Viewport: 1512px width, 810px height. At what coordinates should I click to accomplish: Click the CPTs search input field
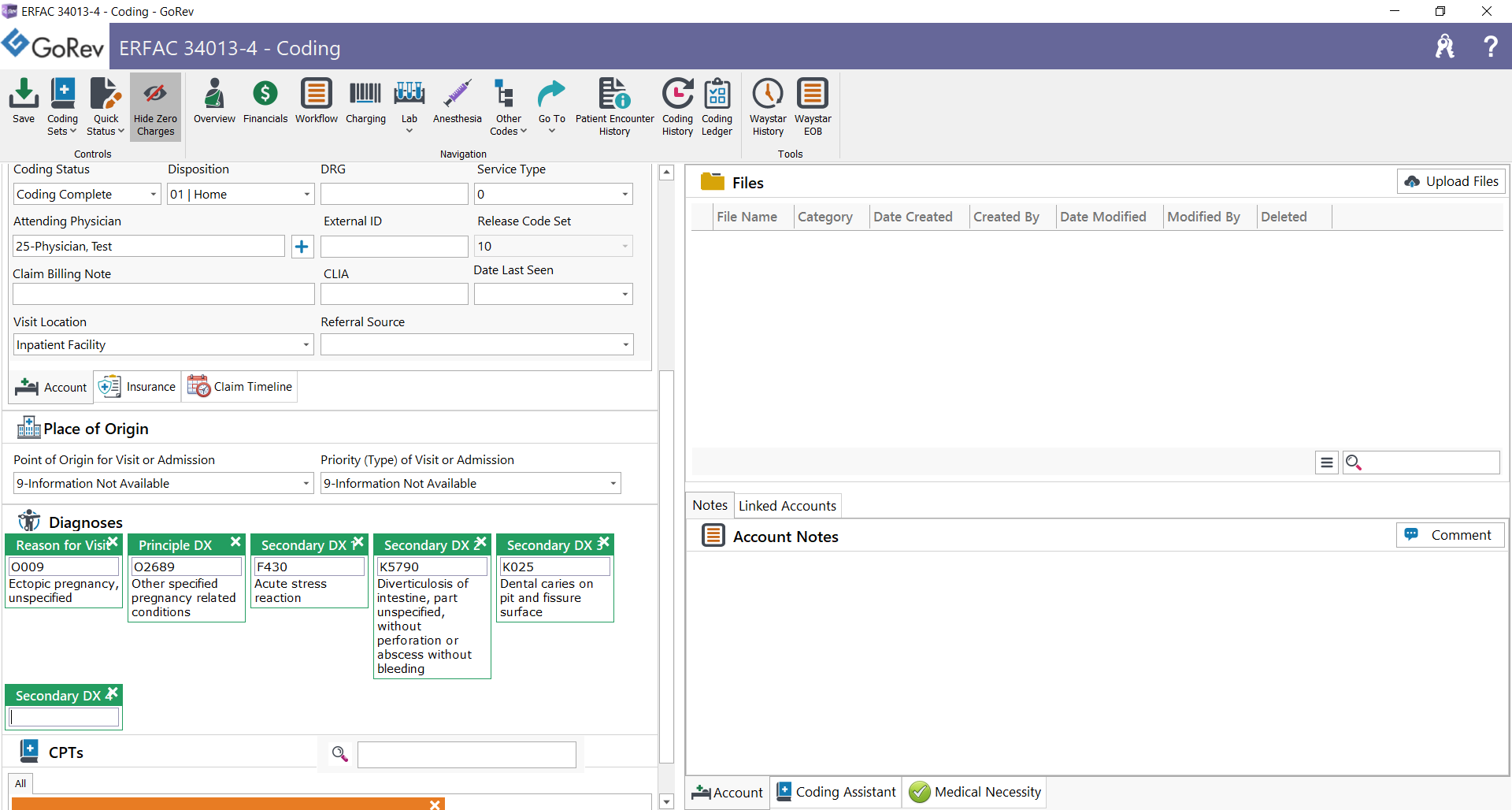click(466, 754)
